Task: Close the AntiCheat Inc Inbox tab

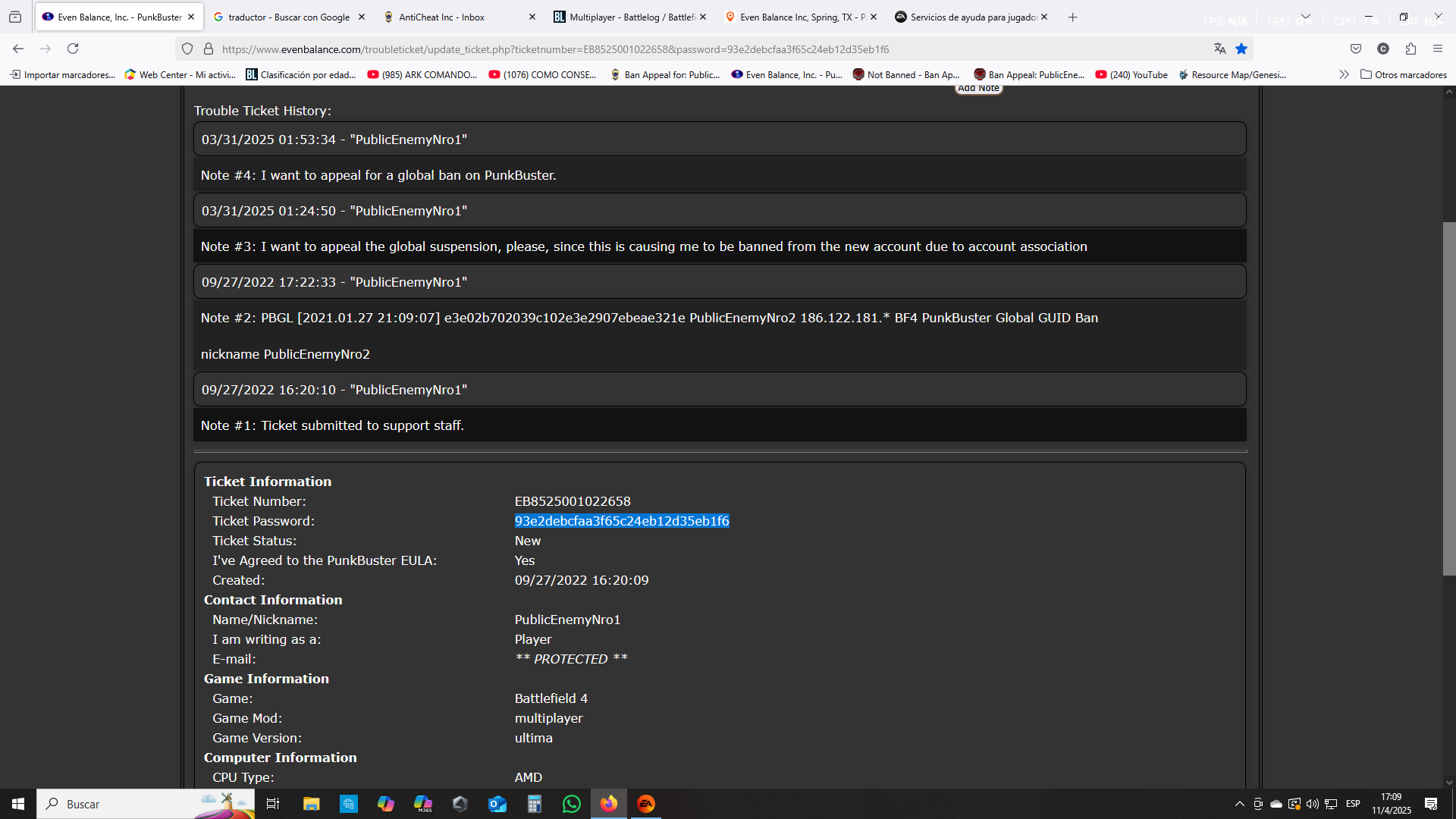Action: click(532, 17)
